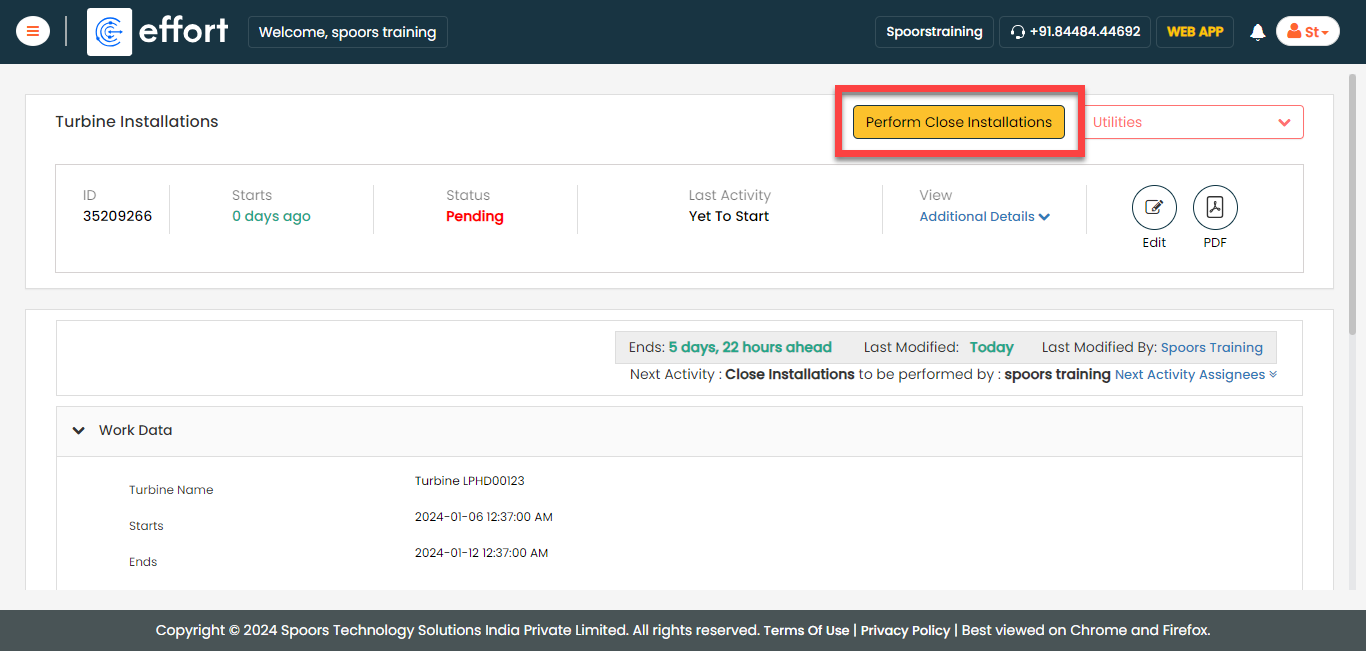Click the Edit pencil icon

click(1154, 208)
